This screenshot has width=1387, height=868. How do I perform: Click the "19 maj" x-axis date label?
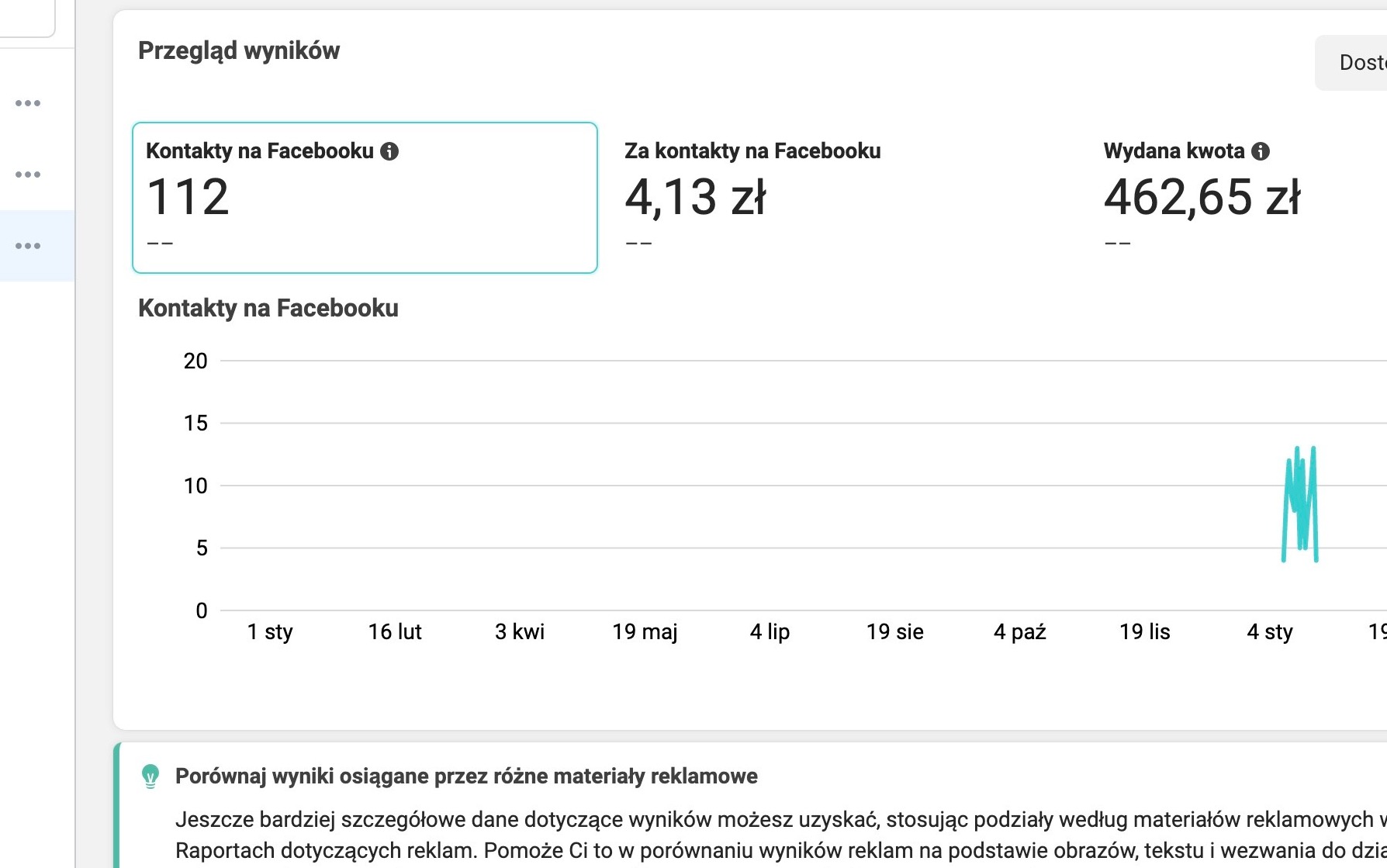(645, 632)
